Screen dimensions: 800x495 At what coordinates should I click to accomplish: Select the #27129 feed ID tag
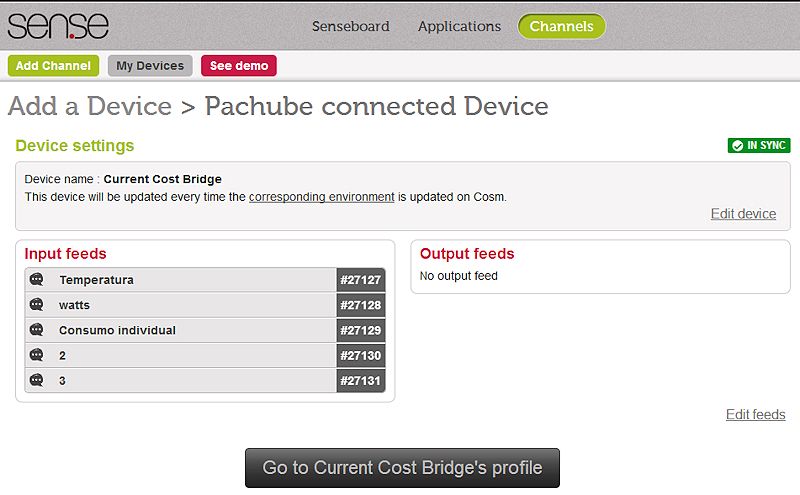[361, 330]
